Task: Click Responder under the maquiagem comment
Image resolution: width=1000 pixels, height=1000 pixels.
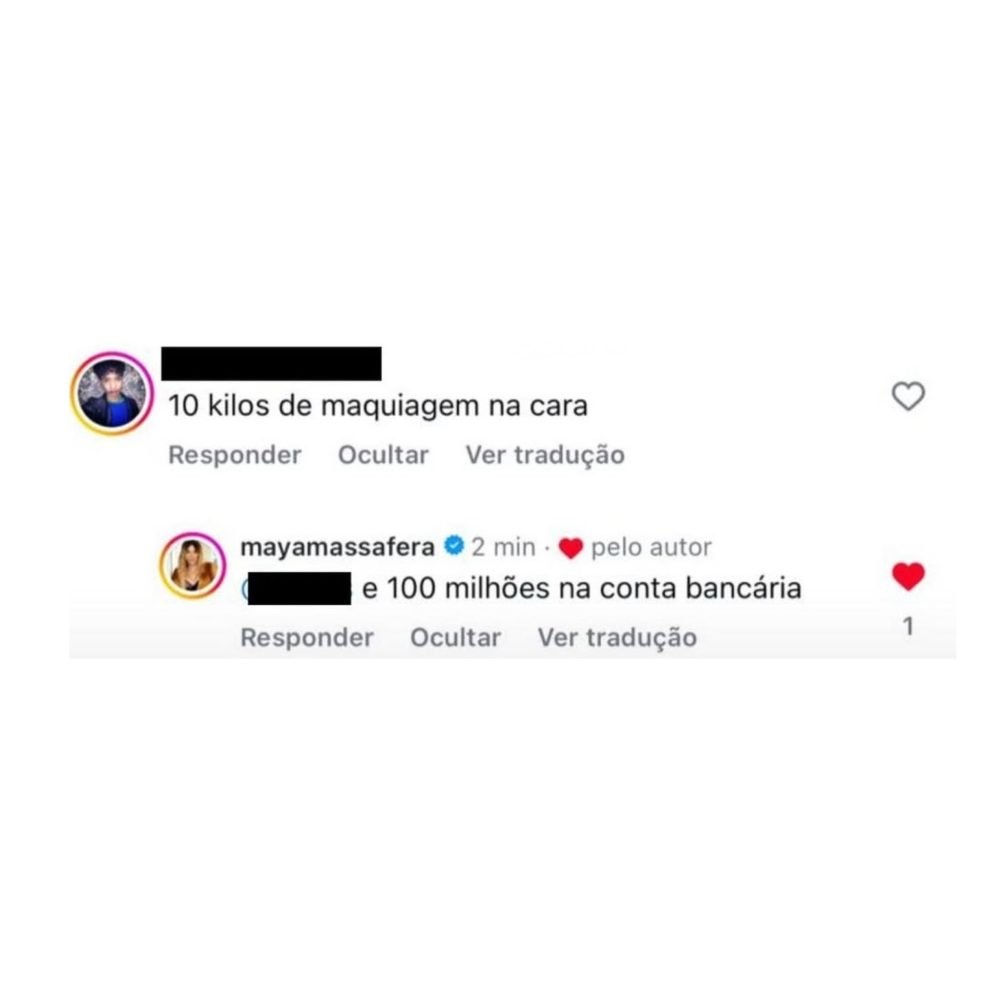Action: click(234, 455)
